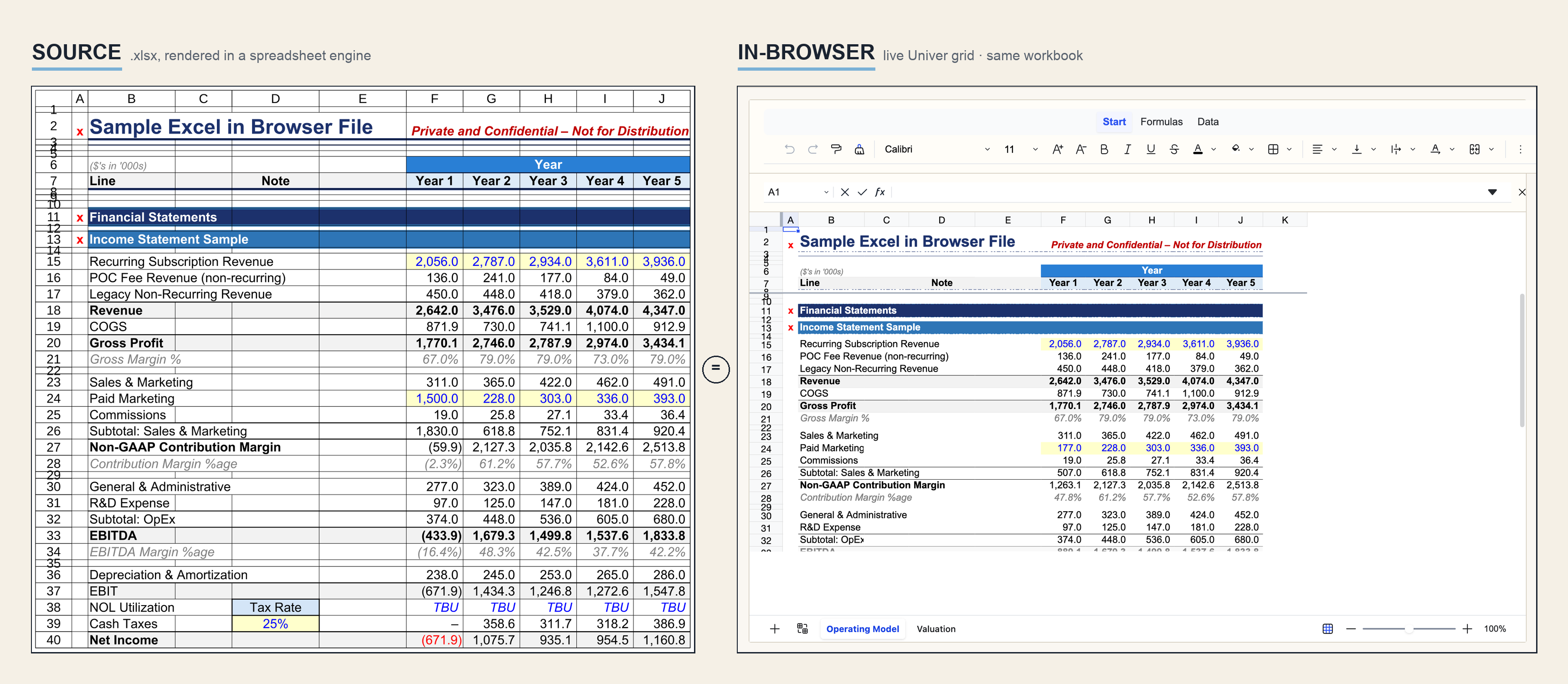Click the Tax Rate cell in source sheet
This screenshot has width=1568, height=684.
[x=275, y=607]
